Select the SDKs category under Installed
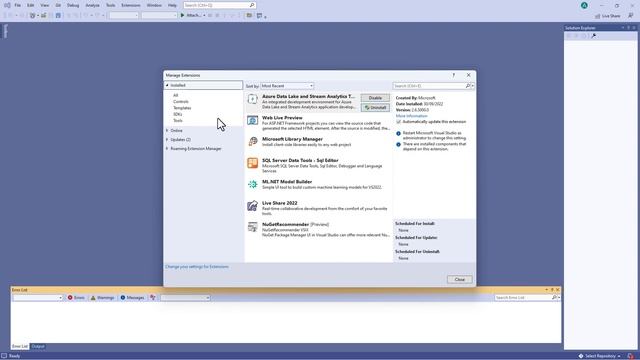The height and width of the screenshot is (360, 640). coord(178,114)
